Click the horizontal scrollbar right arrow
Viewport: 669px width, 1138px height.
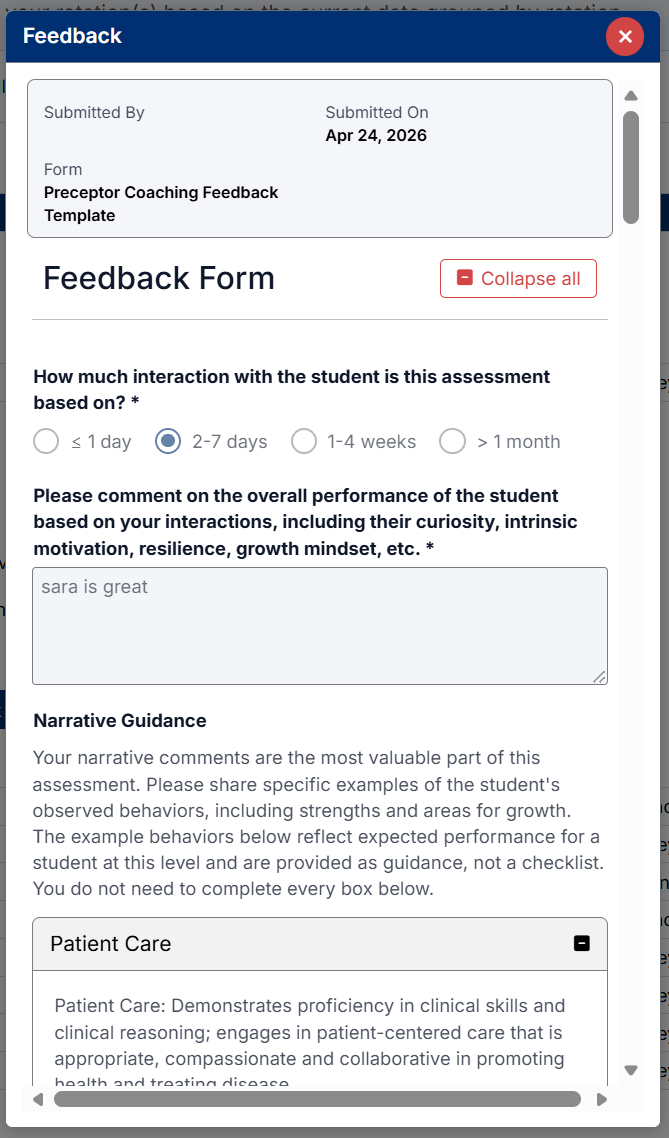click(601, 1099)
